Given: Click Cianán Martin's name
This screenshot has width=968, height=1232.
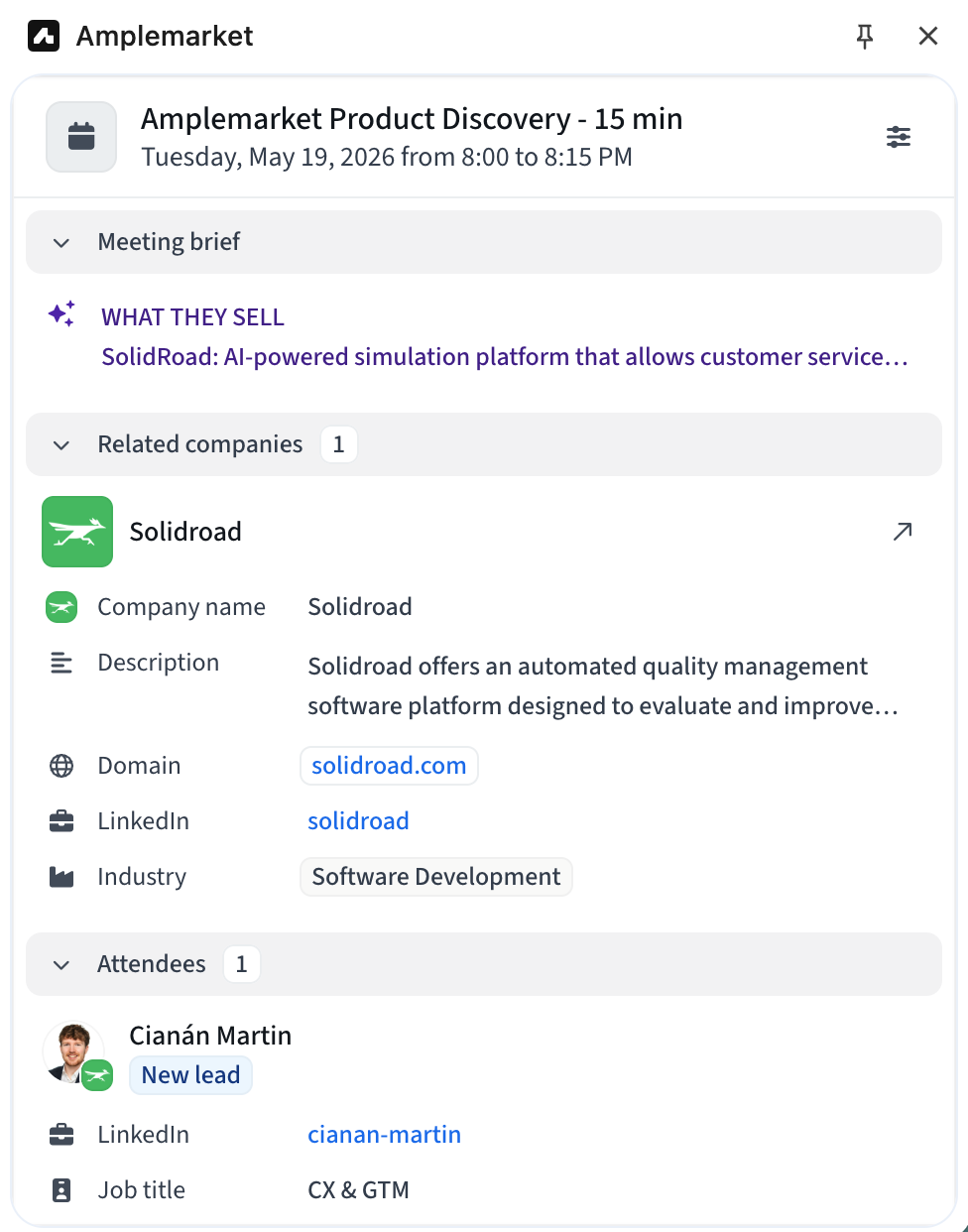Looking at the screenshot, I should (210, 1036).
